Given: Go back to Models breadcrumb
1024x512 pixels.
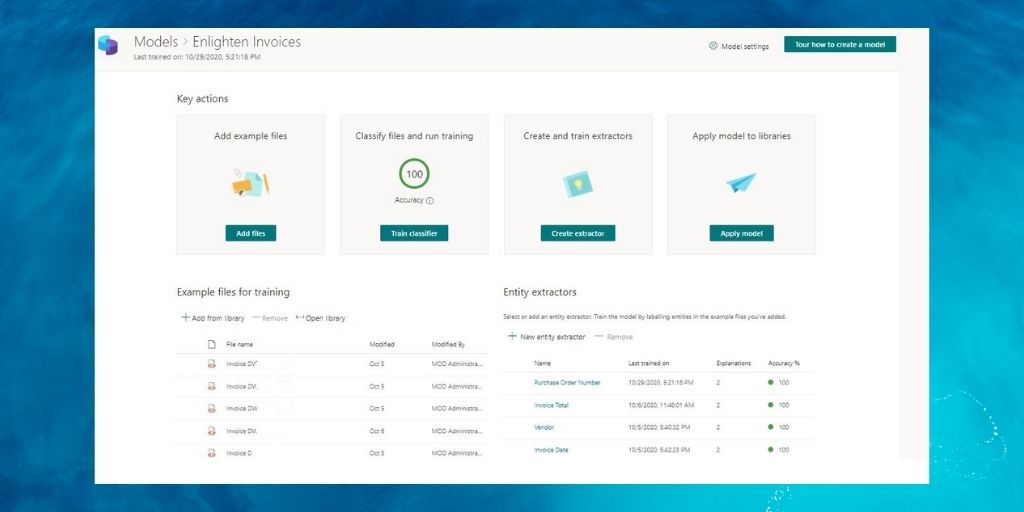Looking at the screenshot, I should (x=155, y=42).
